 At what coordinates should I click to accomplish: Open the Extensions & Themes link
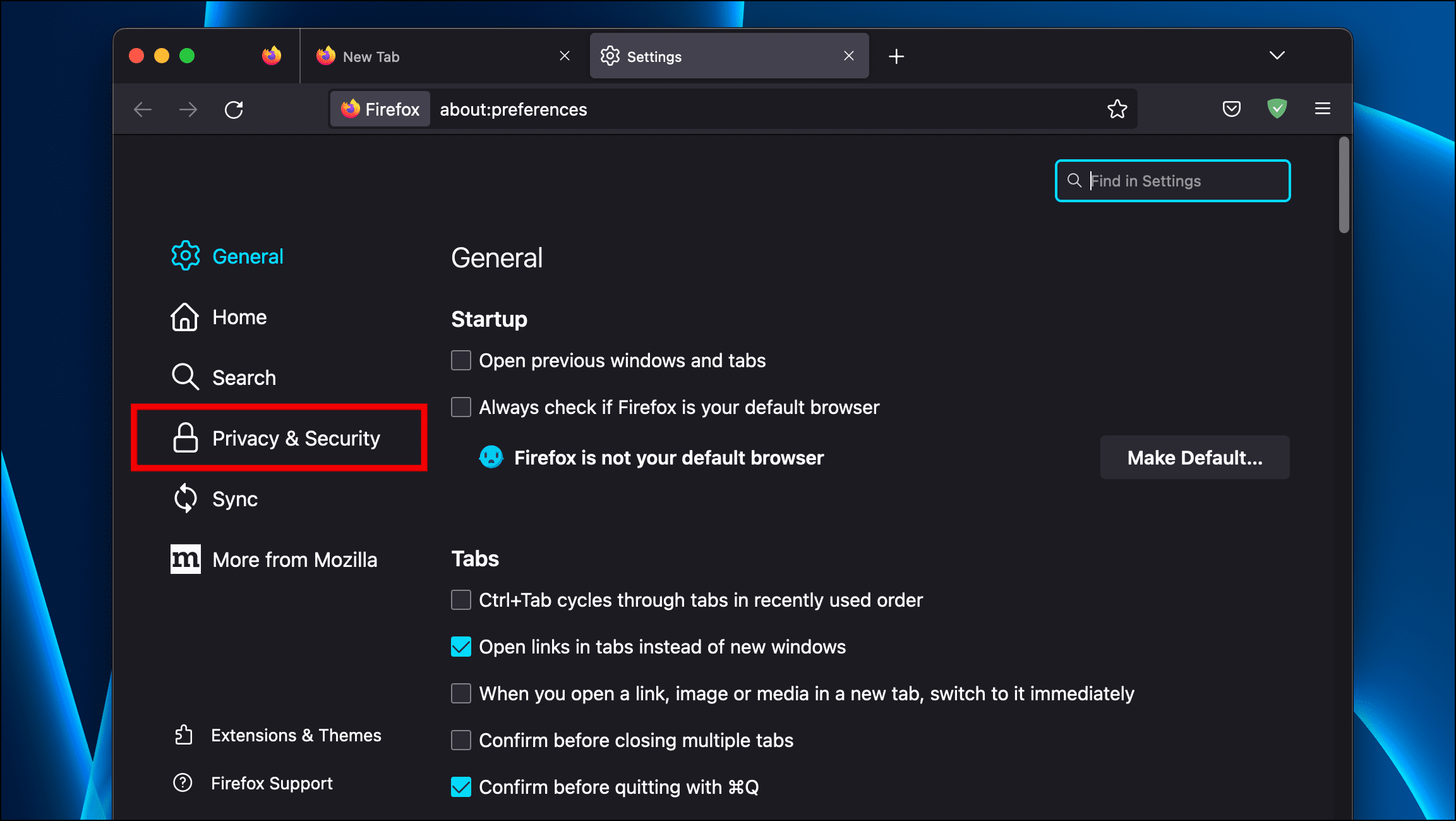click(x=278, y=735)
